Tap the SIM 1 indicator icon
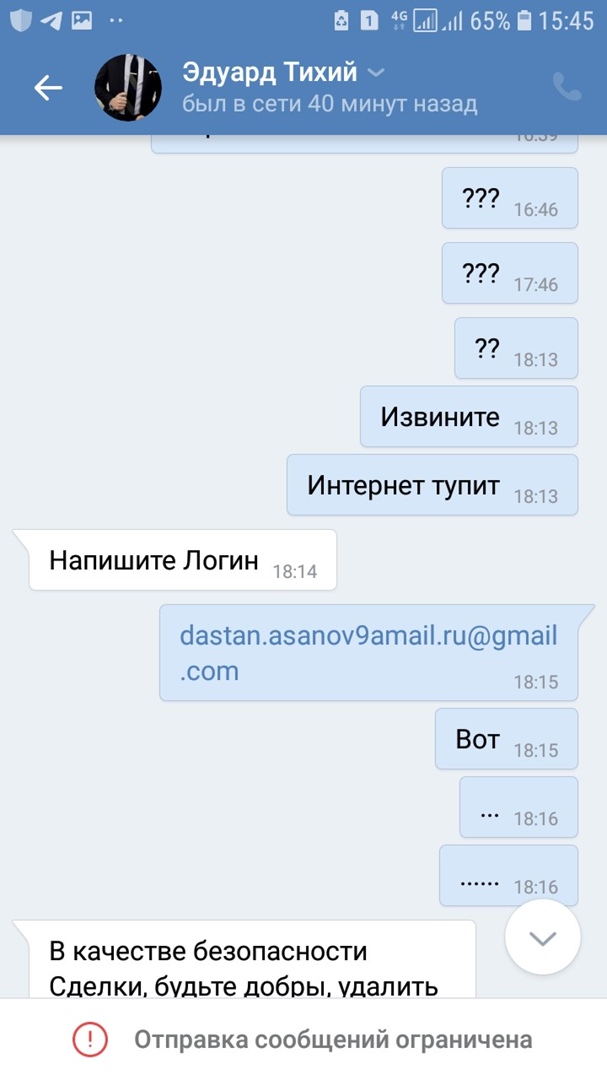The height and width of the screenshot is (1080, 607). (x=370, y=21)
